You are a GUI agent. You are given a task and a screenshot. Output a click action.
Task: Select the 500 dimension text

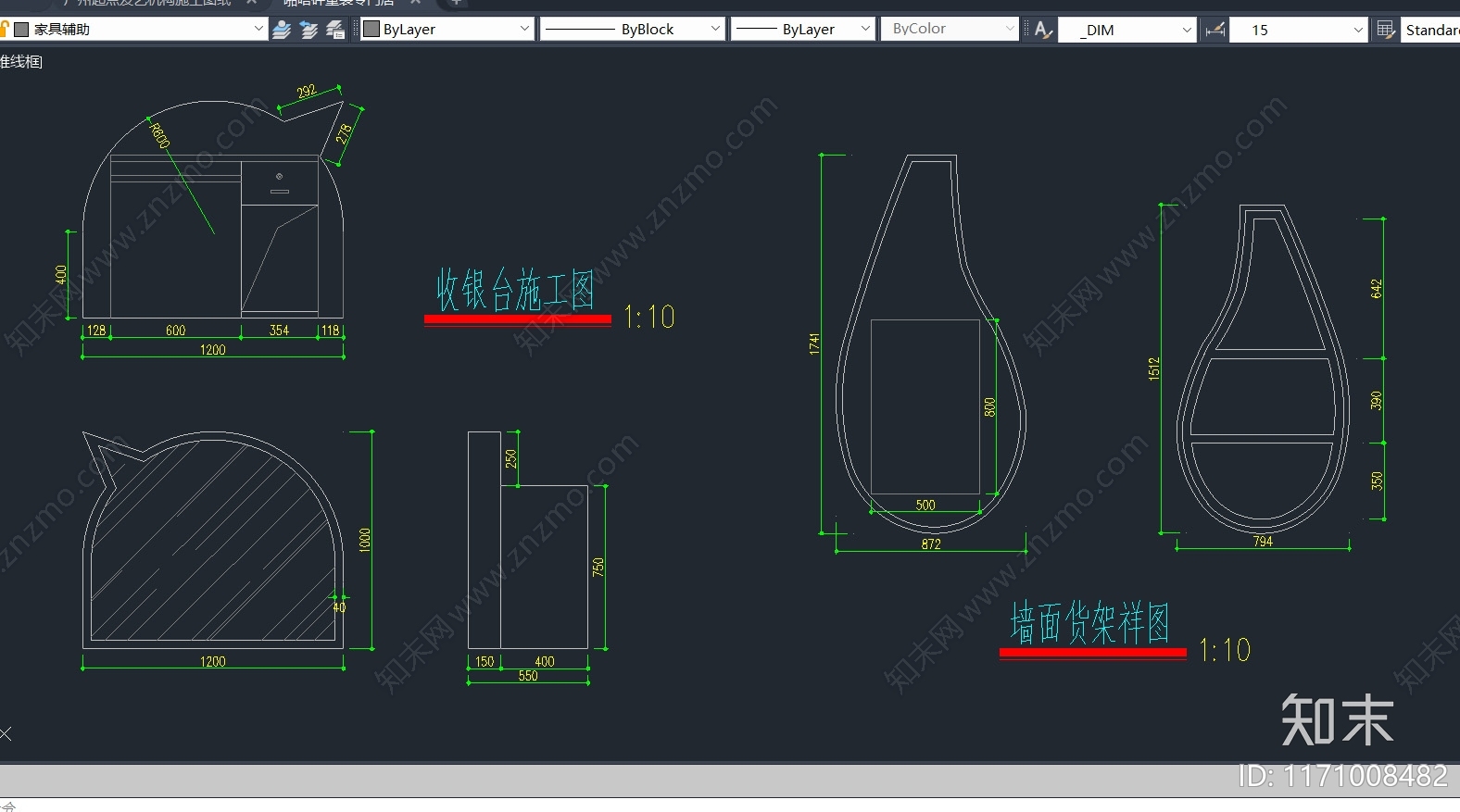click(925, 506)
